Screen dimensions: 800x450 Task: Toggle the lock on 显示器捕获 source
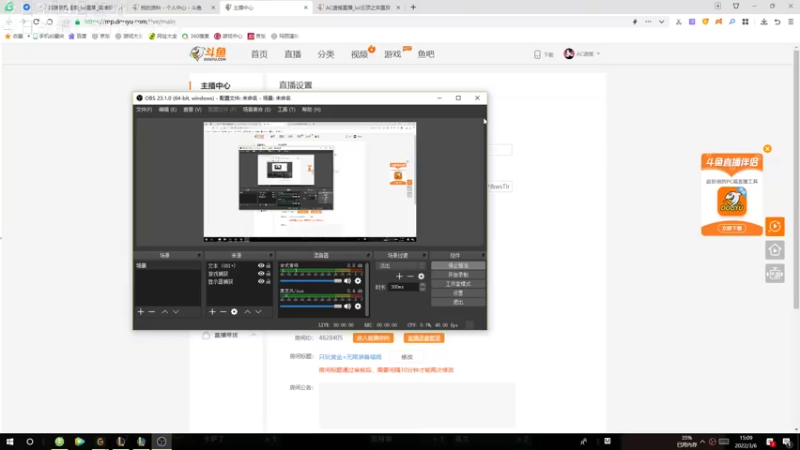click(x=268, y=282)
